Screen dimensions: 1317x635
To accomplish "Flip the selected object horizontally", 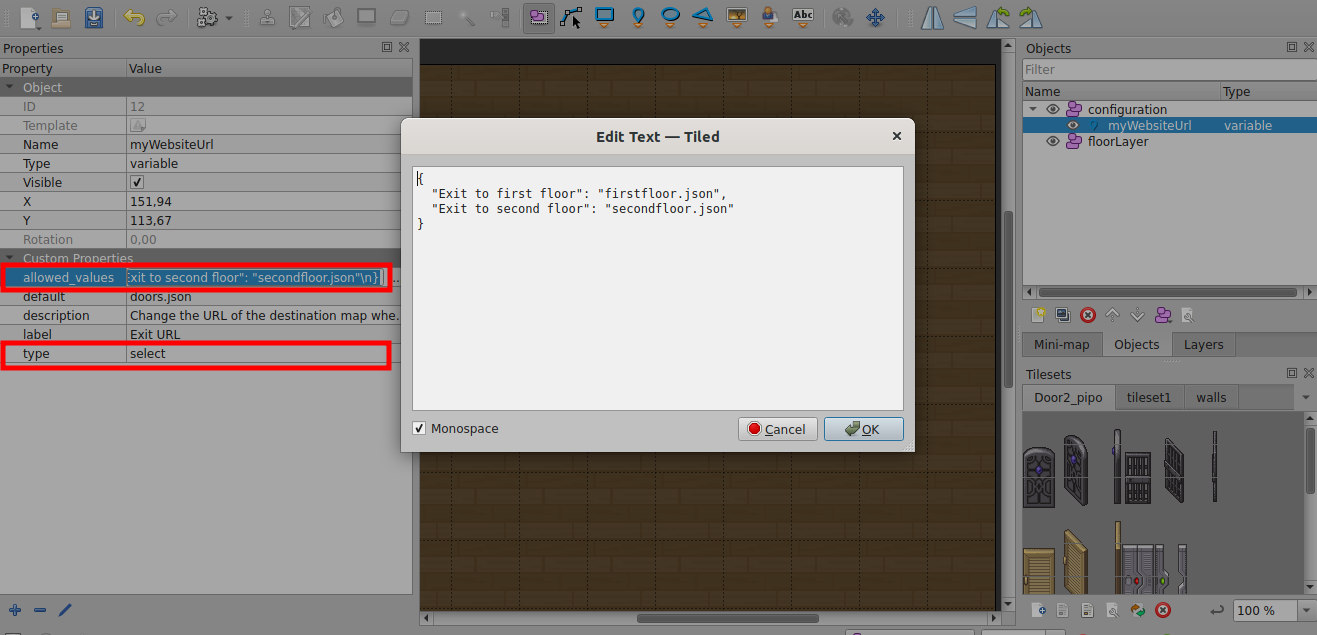I will (x=932, y=17).
